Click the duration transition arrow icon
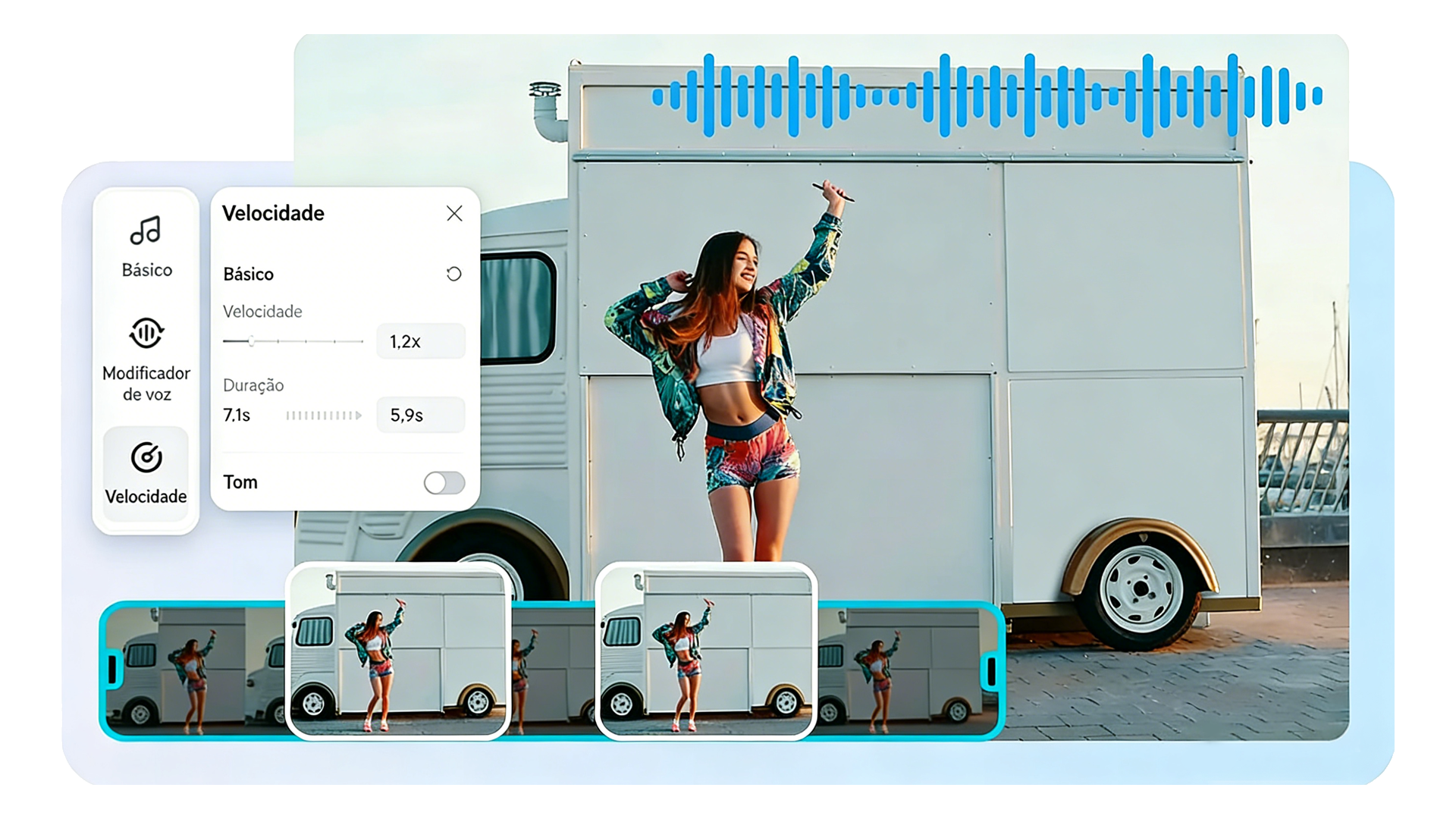The image size is (1456, 819). click(322, 416)
